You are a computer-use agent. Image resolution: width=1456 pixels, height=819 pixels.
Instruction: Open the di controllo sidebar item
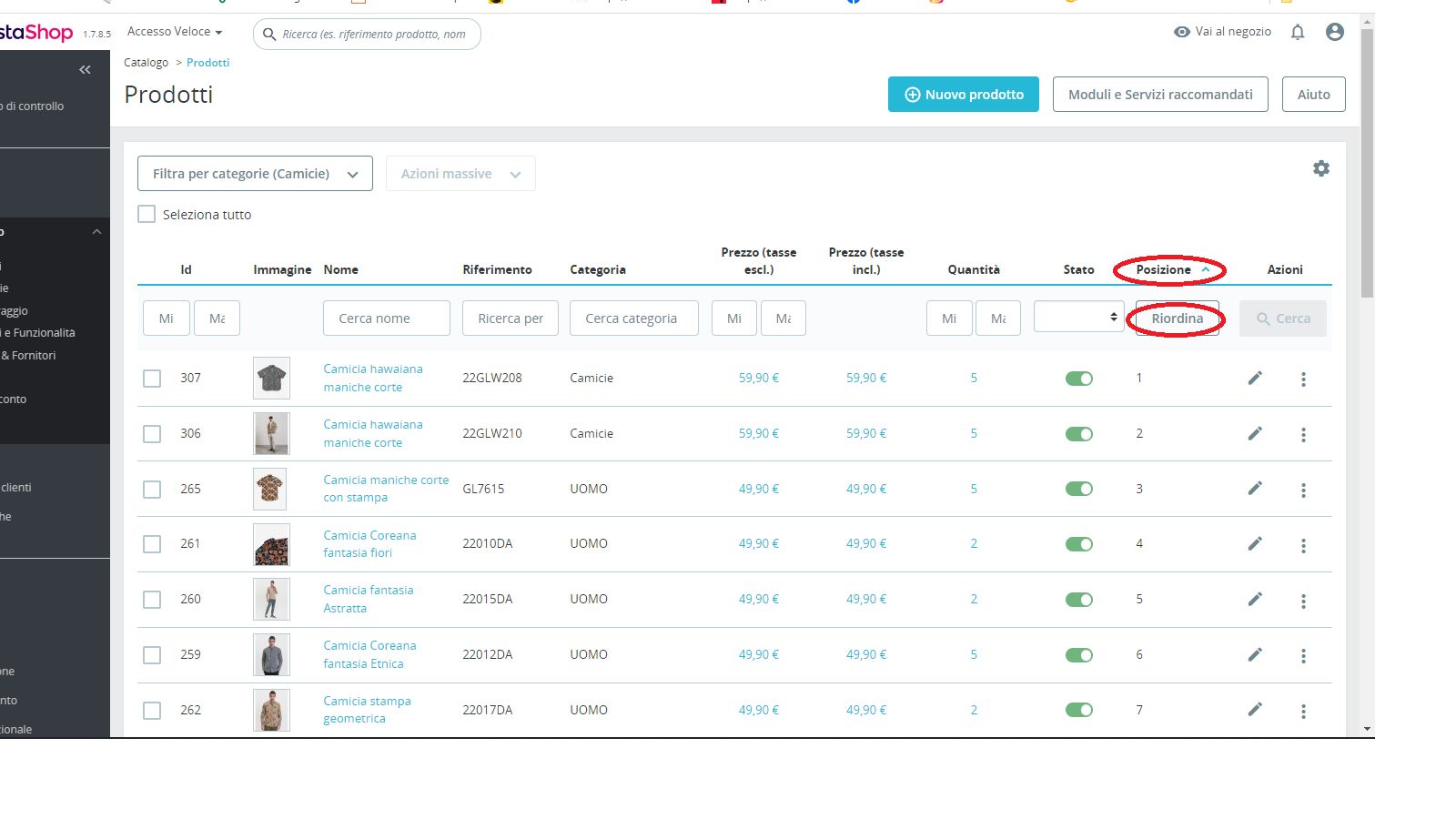[x=32, y=106]
